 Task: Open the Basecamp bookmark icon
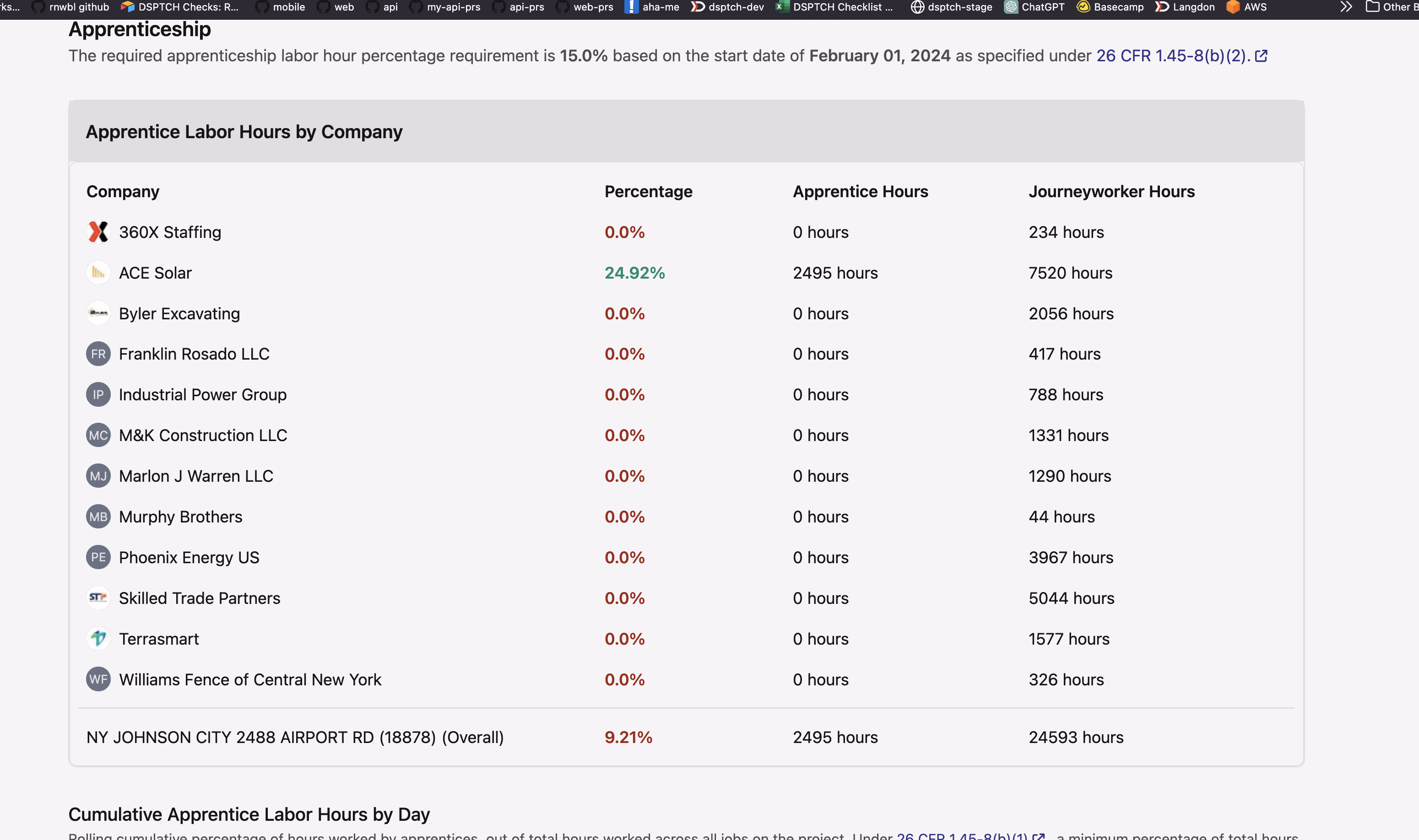coord(1083,7)
